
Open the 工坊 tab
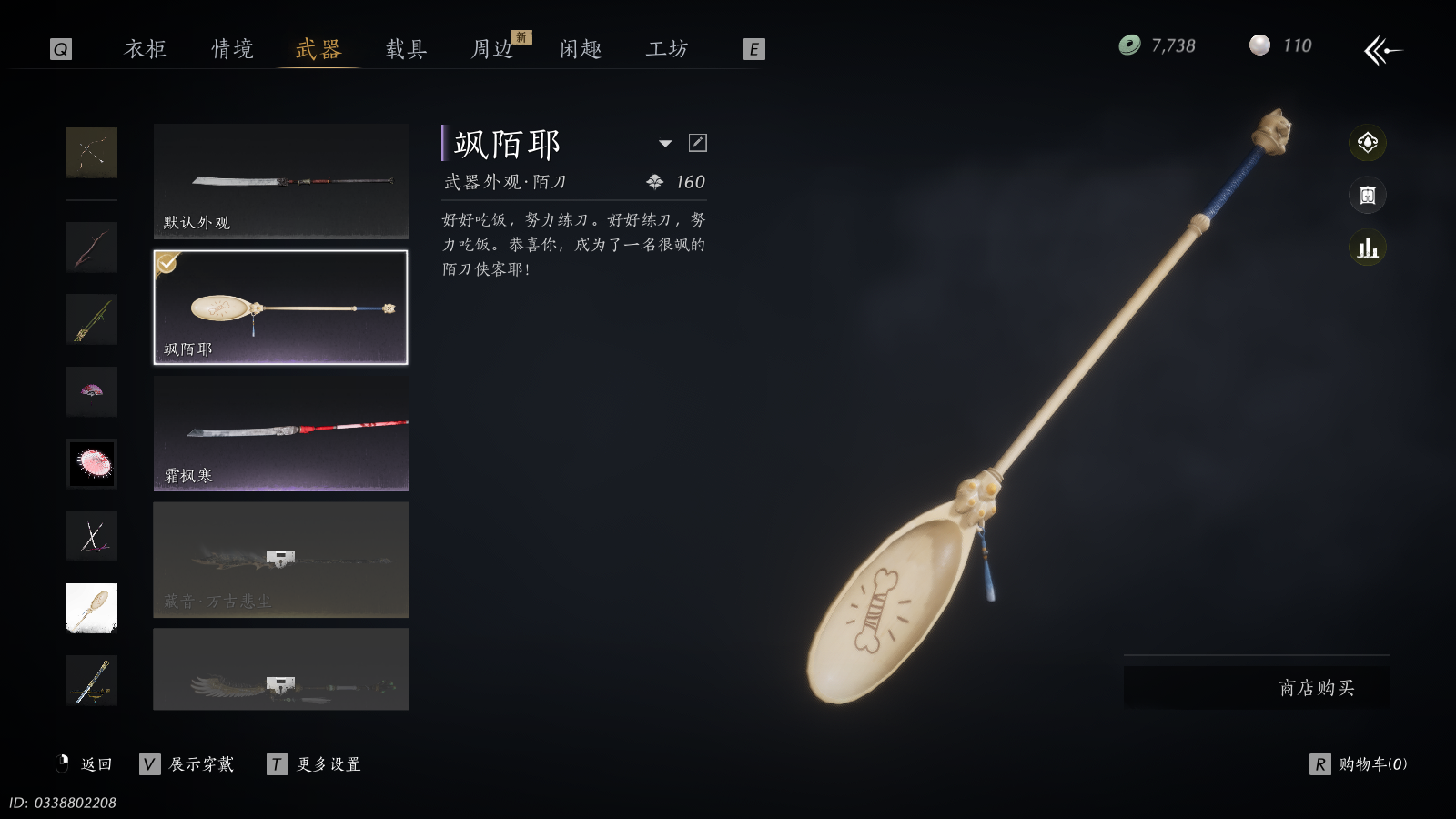tap(667, 49)
